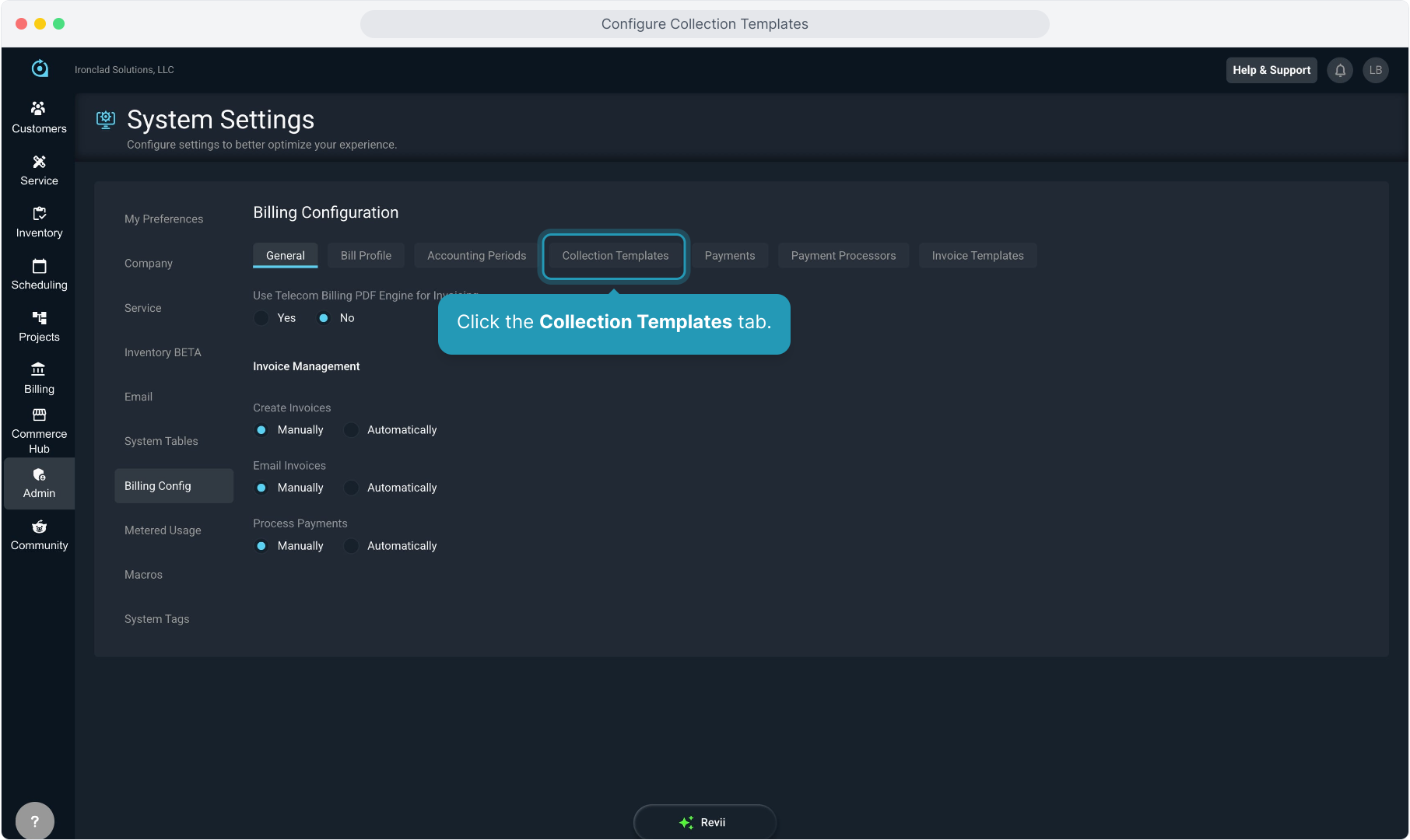Screen dimensions: 1410x840
Task: Click the notifications bell icon
Action: pyautogui.click(x=1340, y=70)
